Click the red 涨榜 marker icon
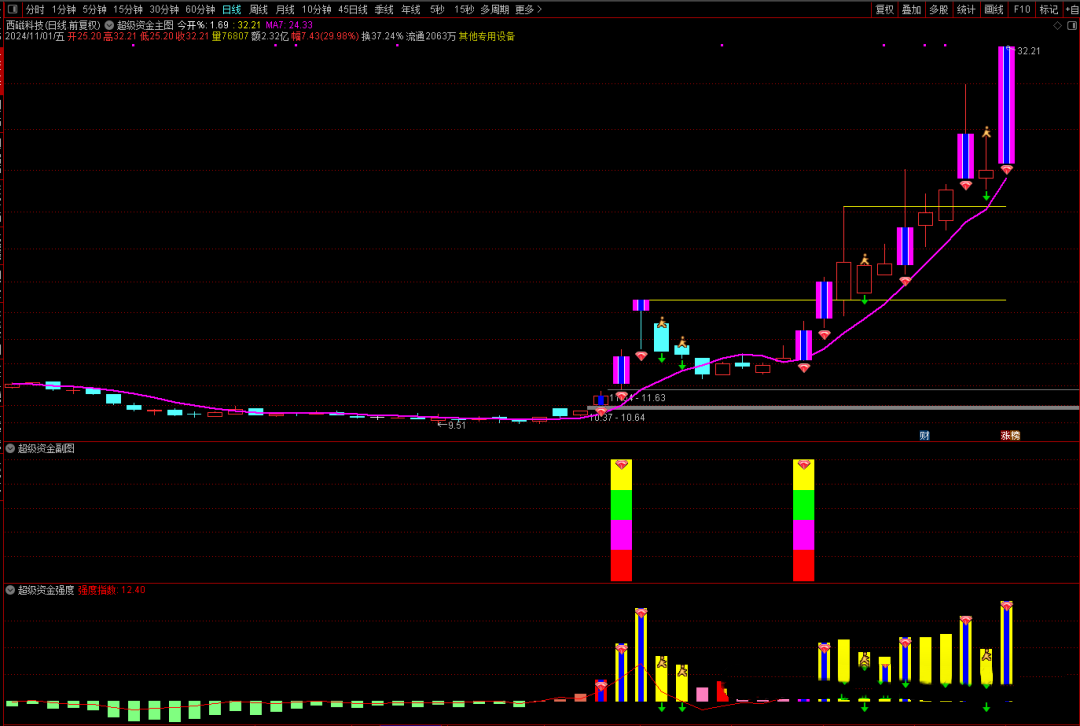Image resolution: width=1080 pixels, height=726 pixels. [x=1010, y=435]
